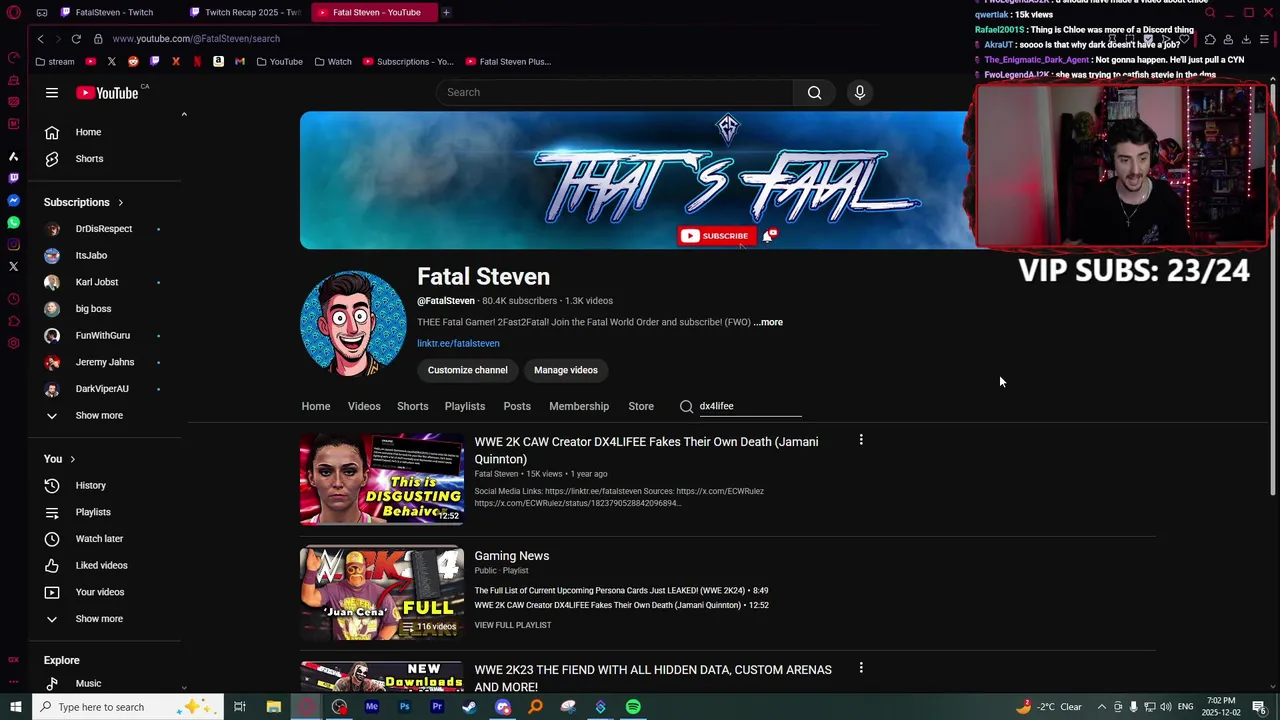
Task: Open Messenger icon in Opera sidebar
Action: pos(13,200)
